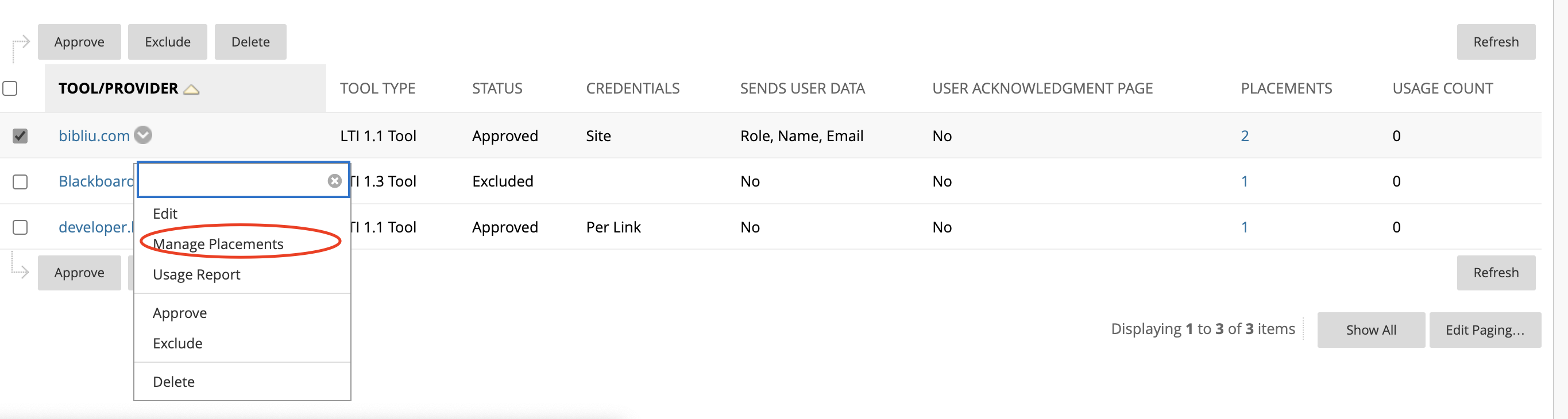Open Edit Paging options
Screen dimensions: 1568x419
(x=1484, y=329)
